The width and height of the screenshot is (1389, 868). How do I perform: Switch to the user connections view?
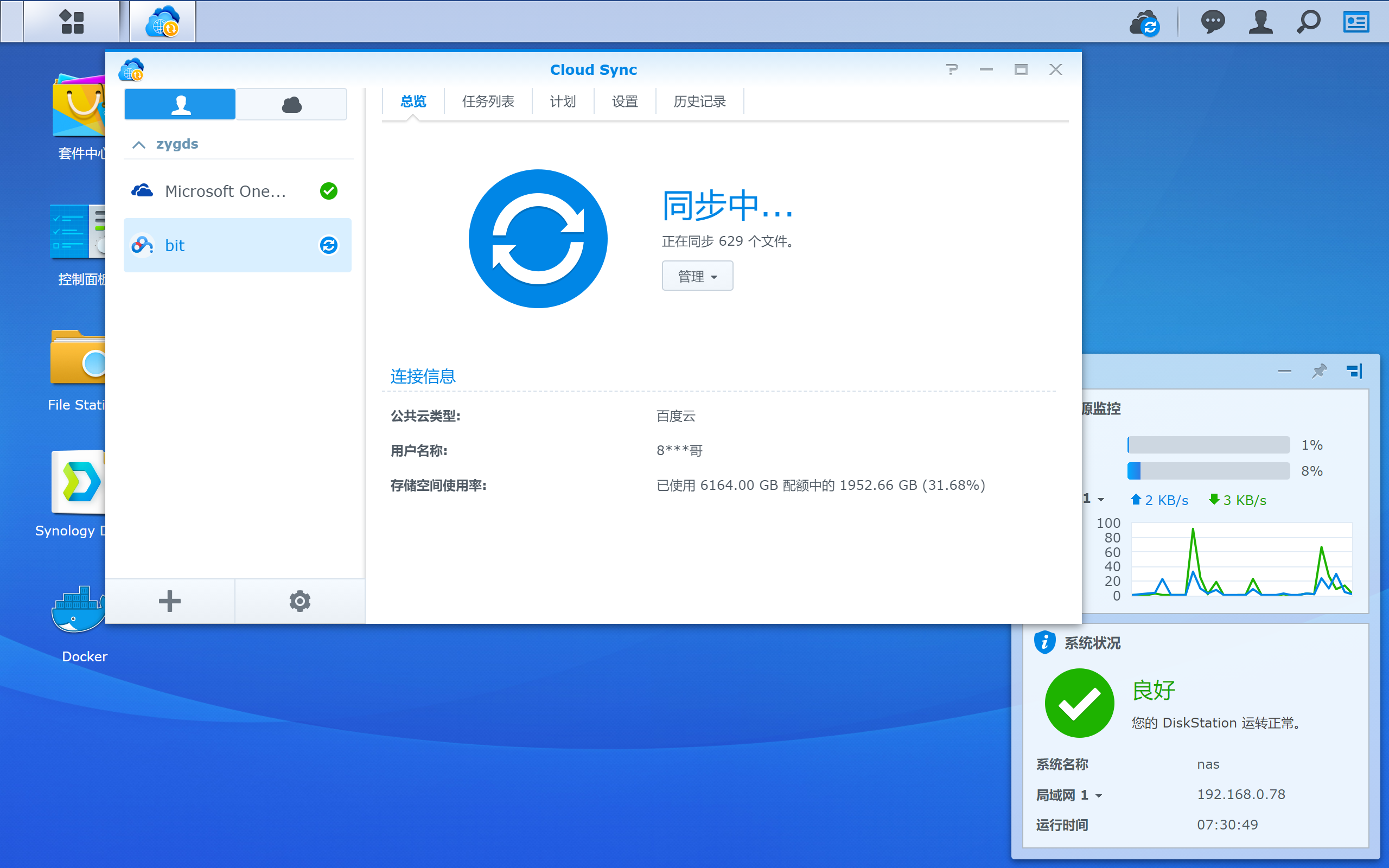click(x=180, y=104)
